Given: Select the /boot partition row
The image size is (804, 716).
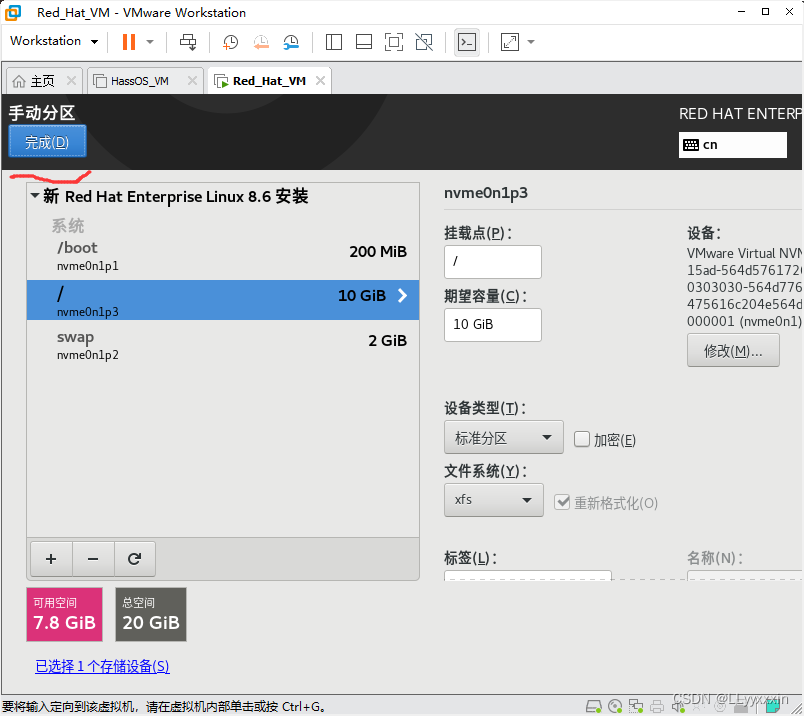Looking at the screenshot, I should tap(223, 256).
